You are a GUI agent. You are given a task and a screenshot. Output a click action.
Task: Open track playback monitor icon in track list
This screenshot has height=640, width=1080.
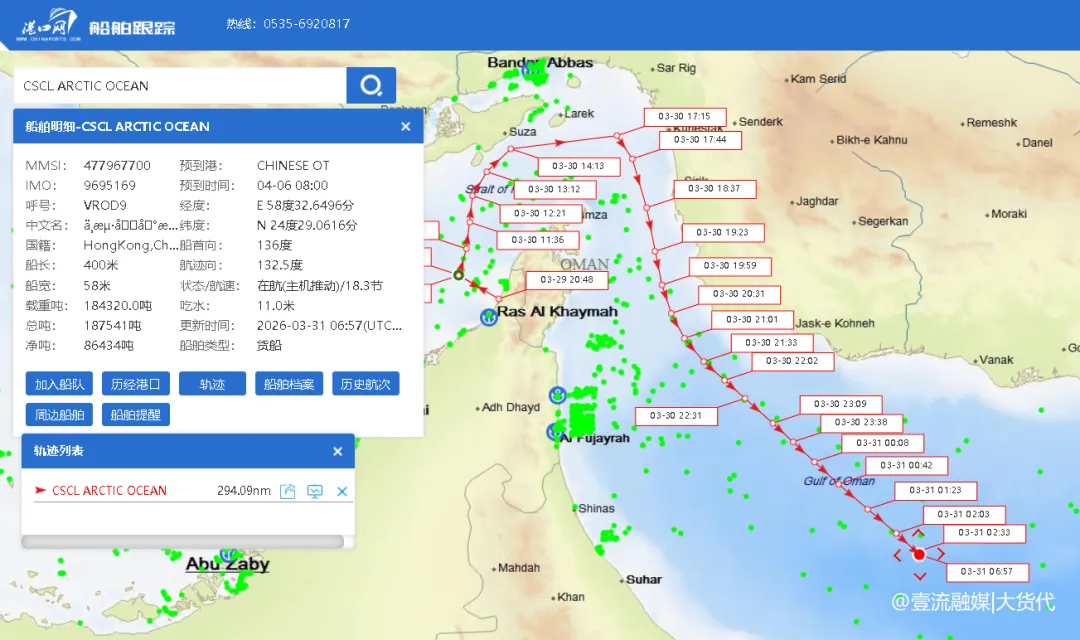[315, 491]
